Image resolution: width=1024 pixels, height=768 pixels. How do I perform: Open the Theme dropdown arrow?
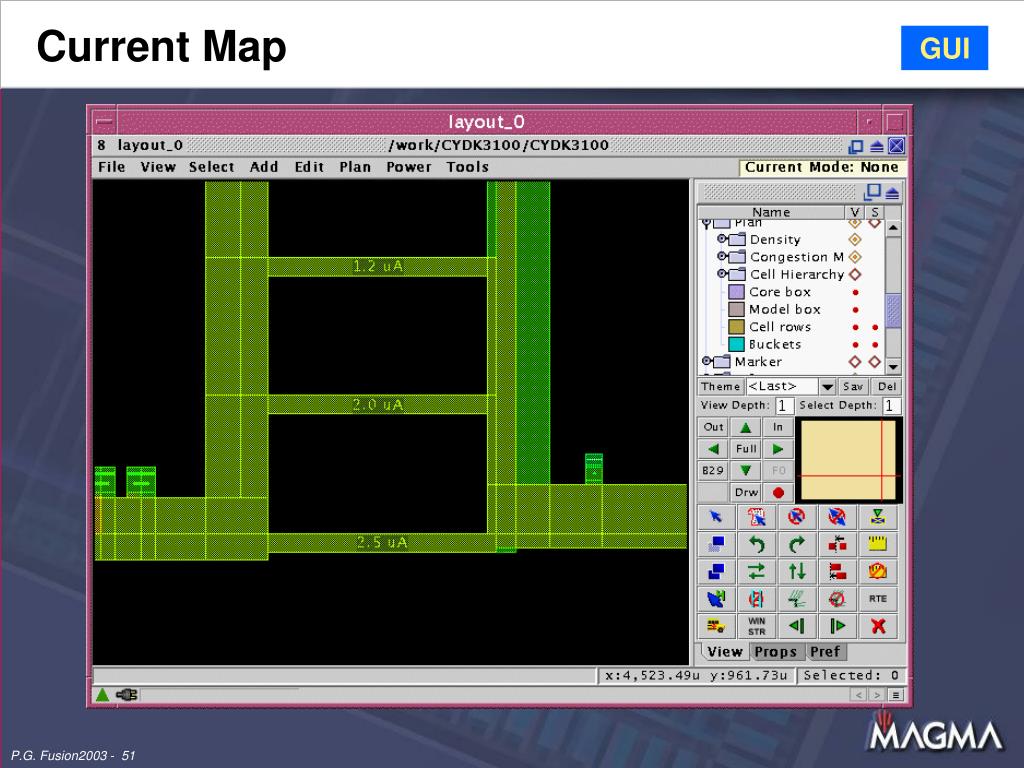click(x=827, y=387)
